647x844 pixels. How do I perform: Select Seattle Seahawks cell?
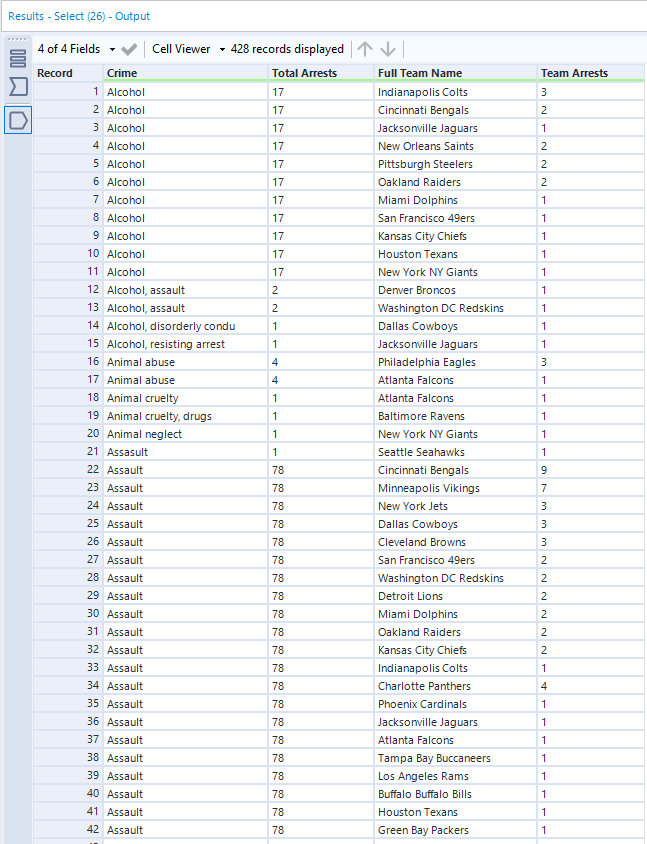coord(455,452)
